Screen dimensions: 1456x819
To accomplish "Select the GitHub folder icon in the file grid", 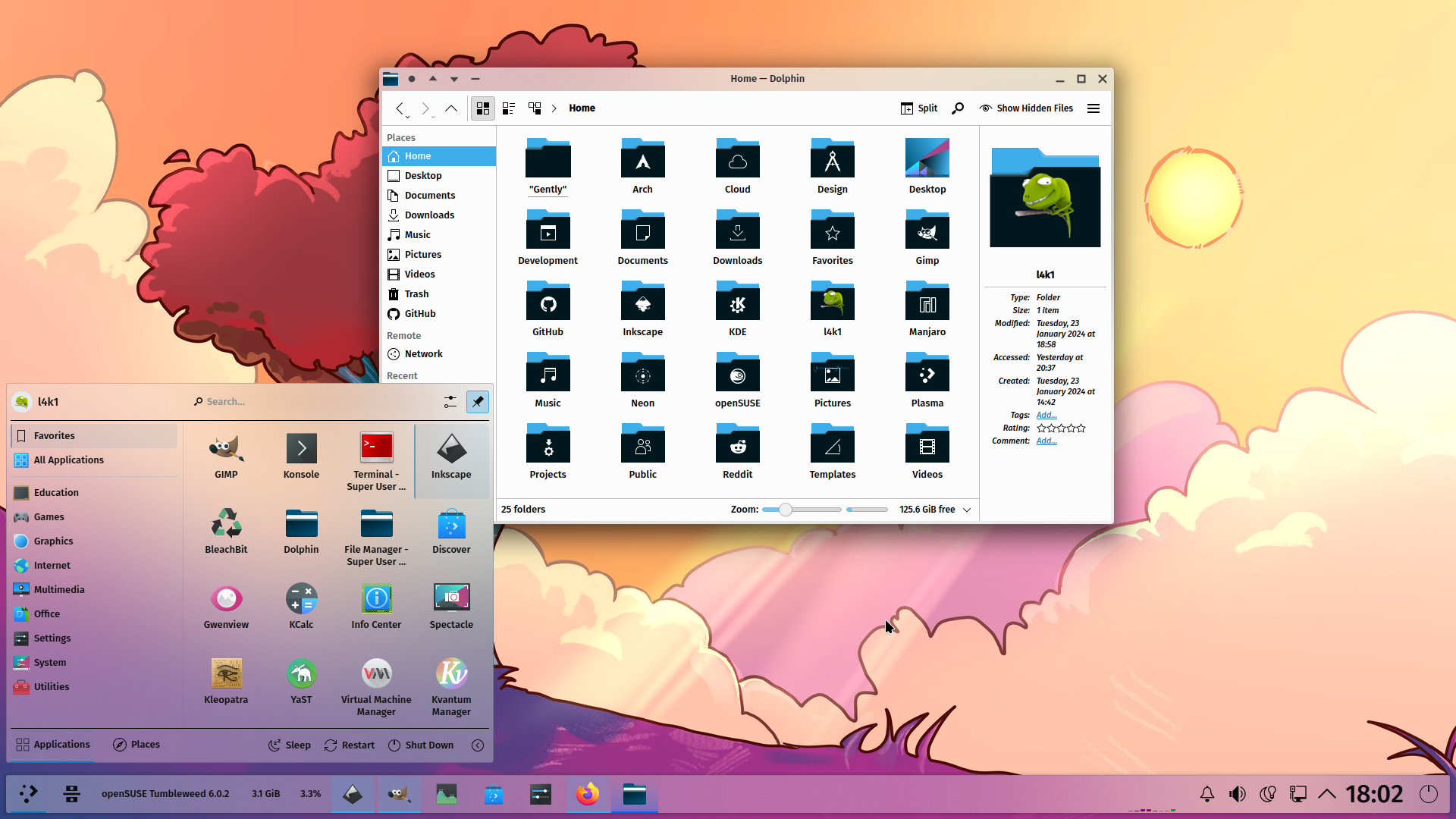I will (x=548, y=302).
